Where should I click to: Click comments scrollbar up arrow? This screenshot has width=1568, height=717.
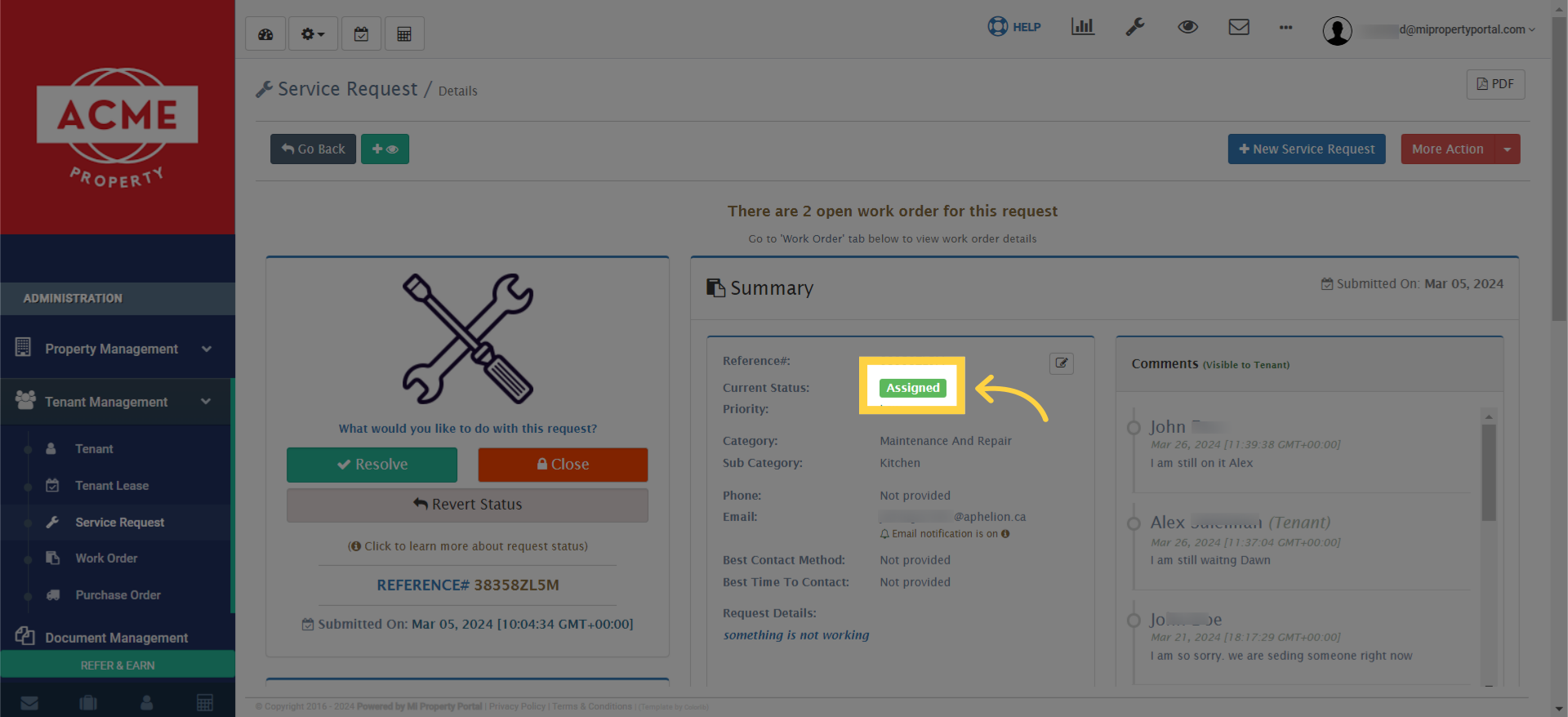point(1489,416)
